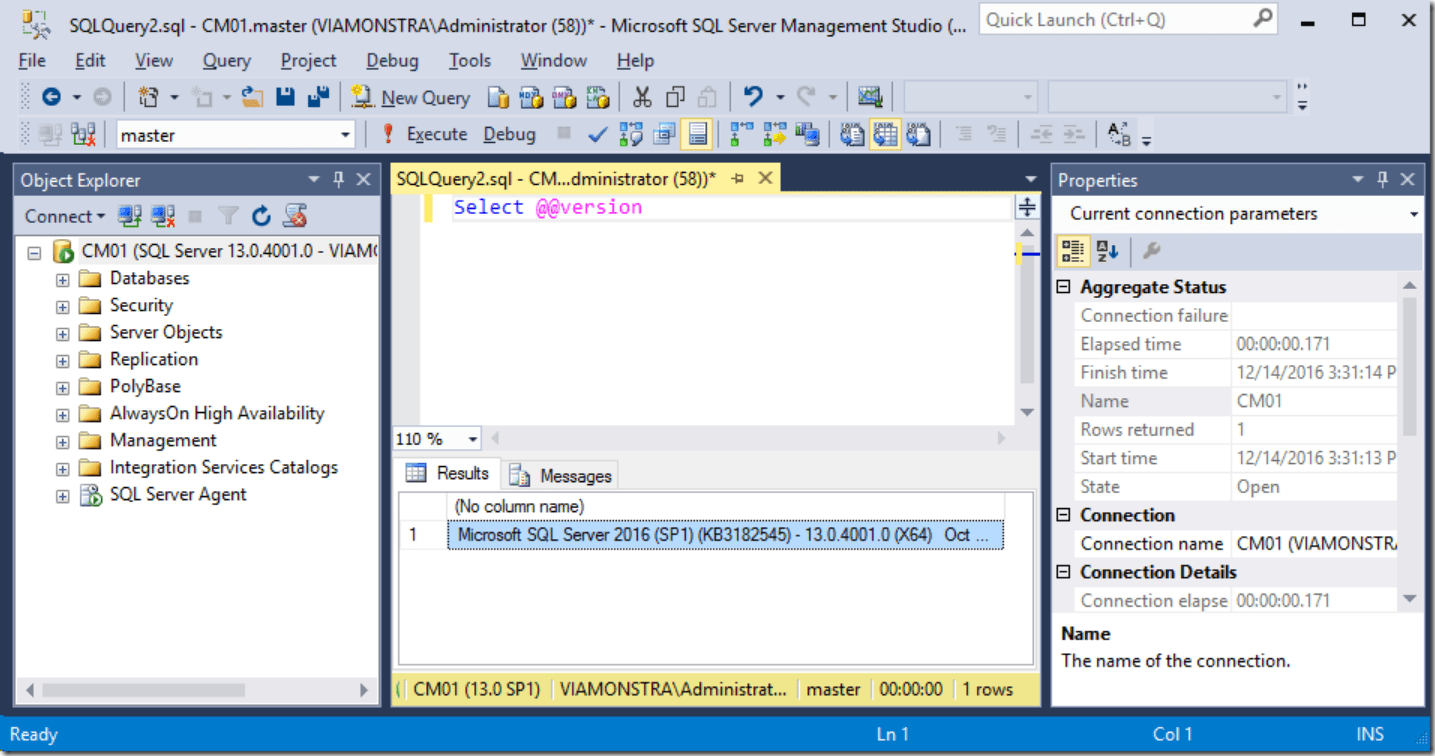Open the Query menu
The width and height of the screenshot is (1435, 756).
(x=227, y=61)
